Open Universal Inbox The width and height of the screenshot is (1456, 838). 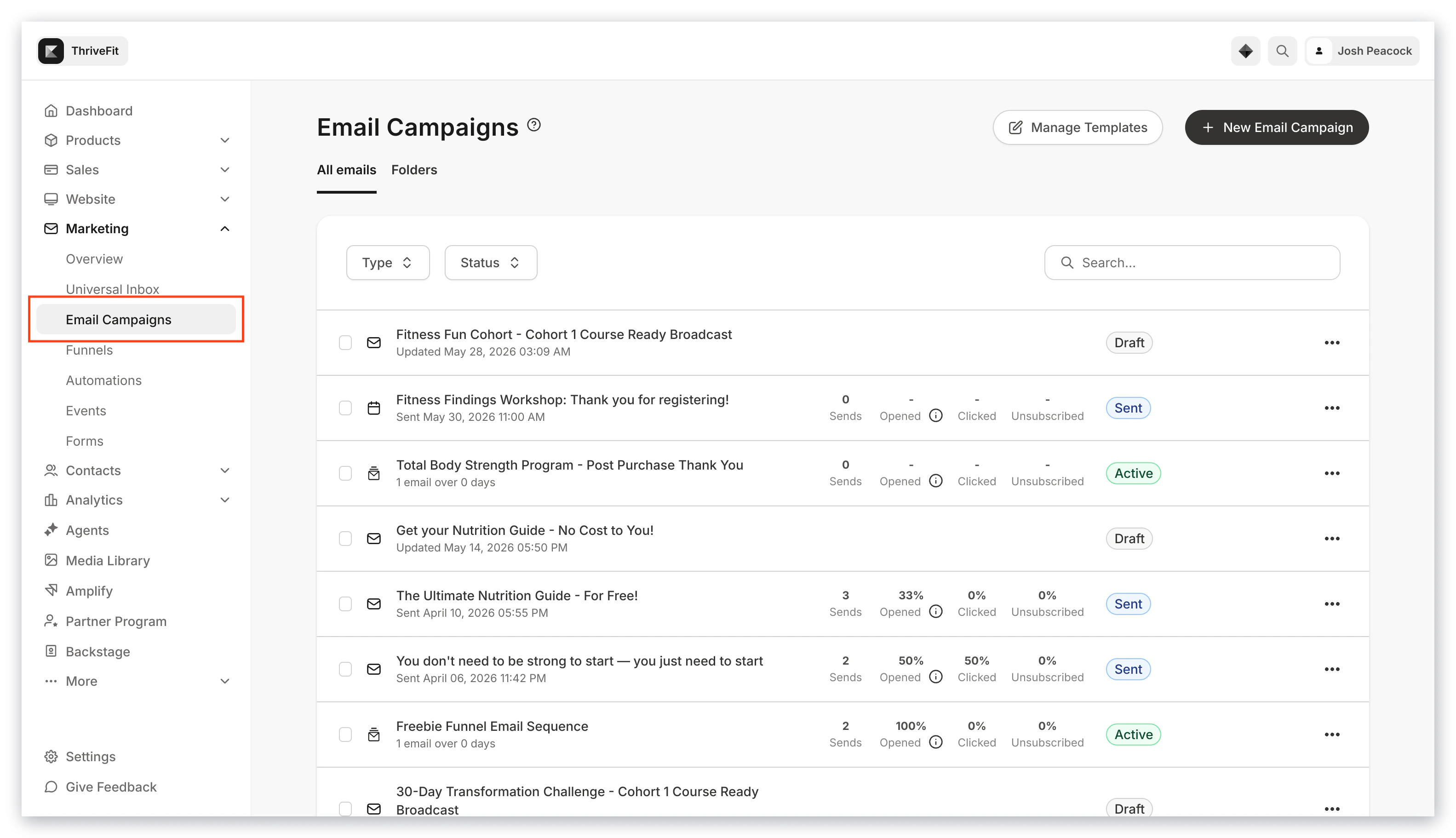[x=112, y=289]
